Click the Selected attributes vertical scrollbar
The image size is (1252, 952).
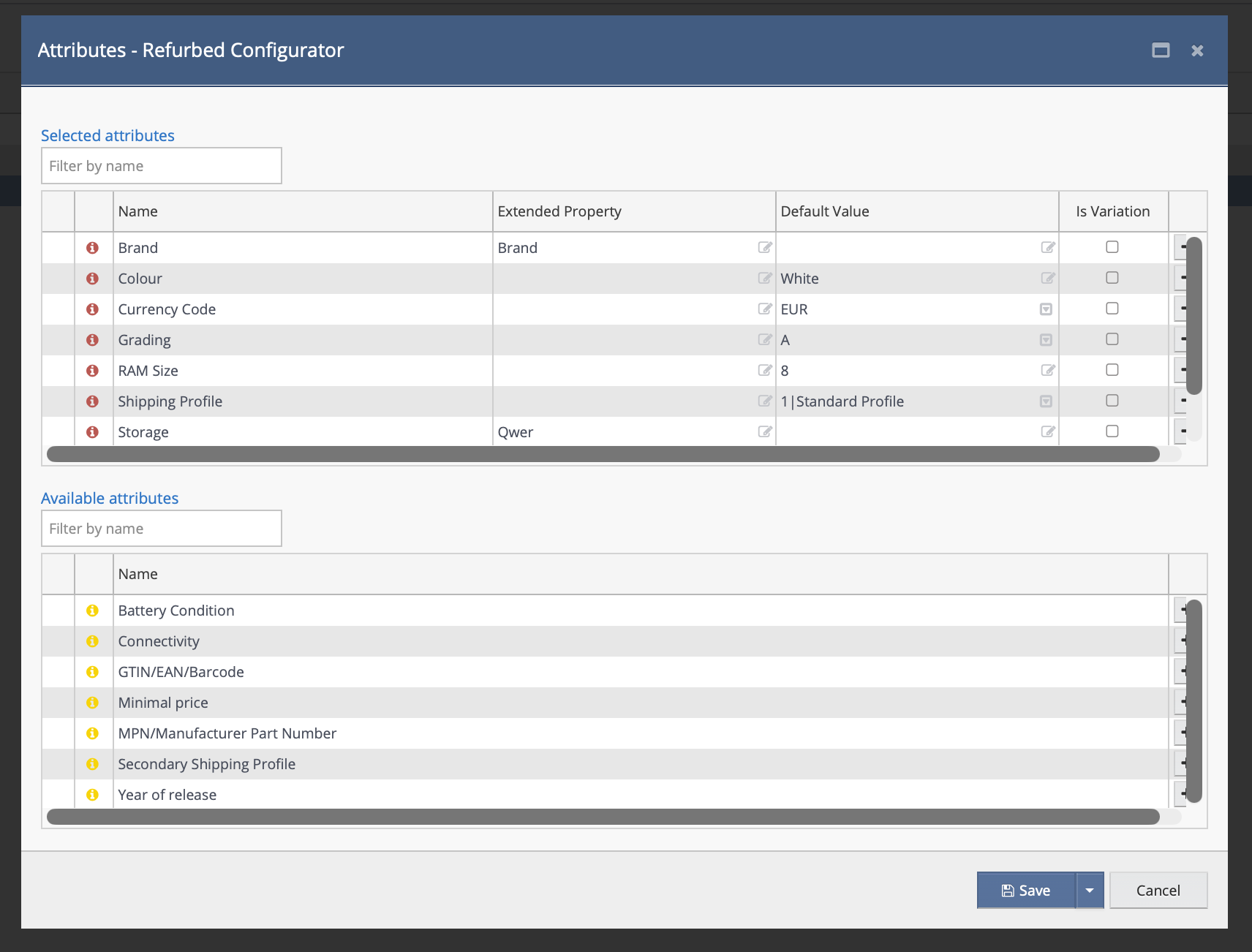(1194, 316)
